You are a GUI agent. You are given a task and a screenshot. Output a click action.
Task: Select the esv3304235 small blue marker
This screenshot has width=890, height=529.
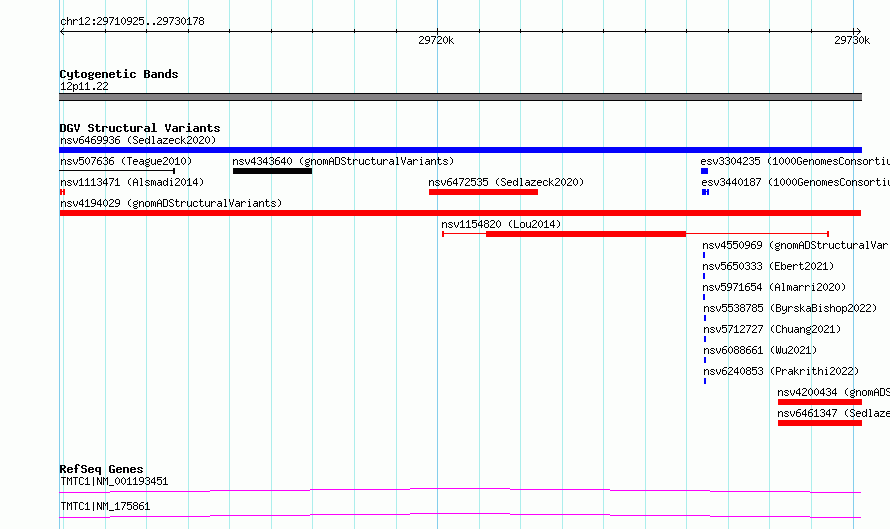coord(704,171)
